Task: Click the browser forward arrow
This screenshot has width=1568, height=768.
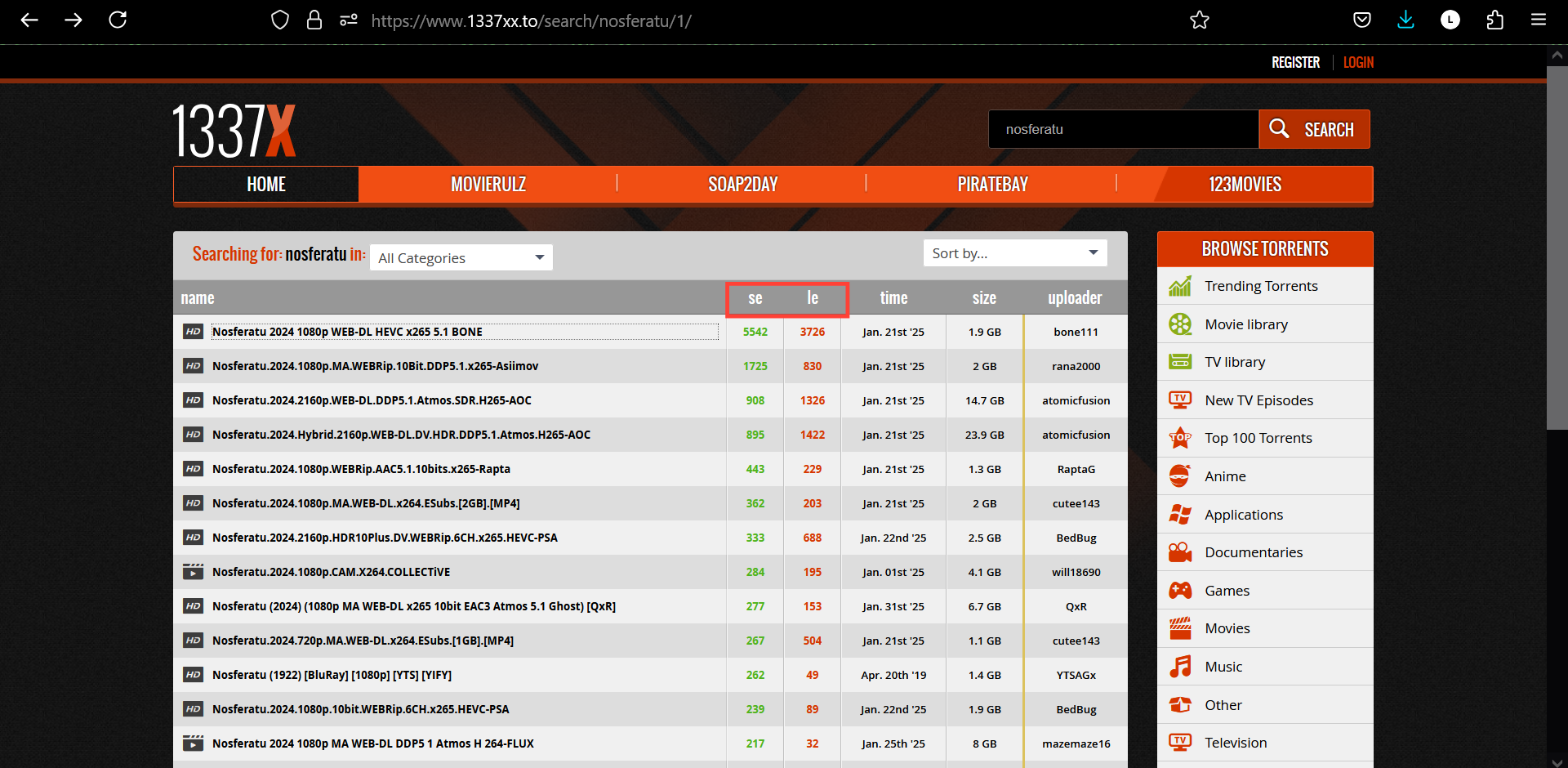Action: coord(73,20)
